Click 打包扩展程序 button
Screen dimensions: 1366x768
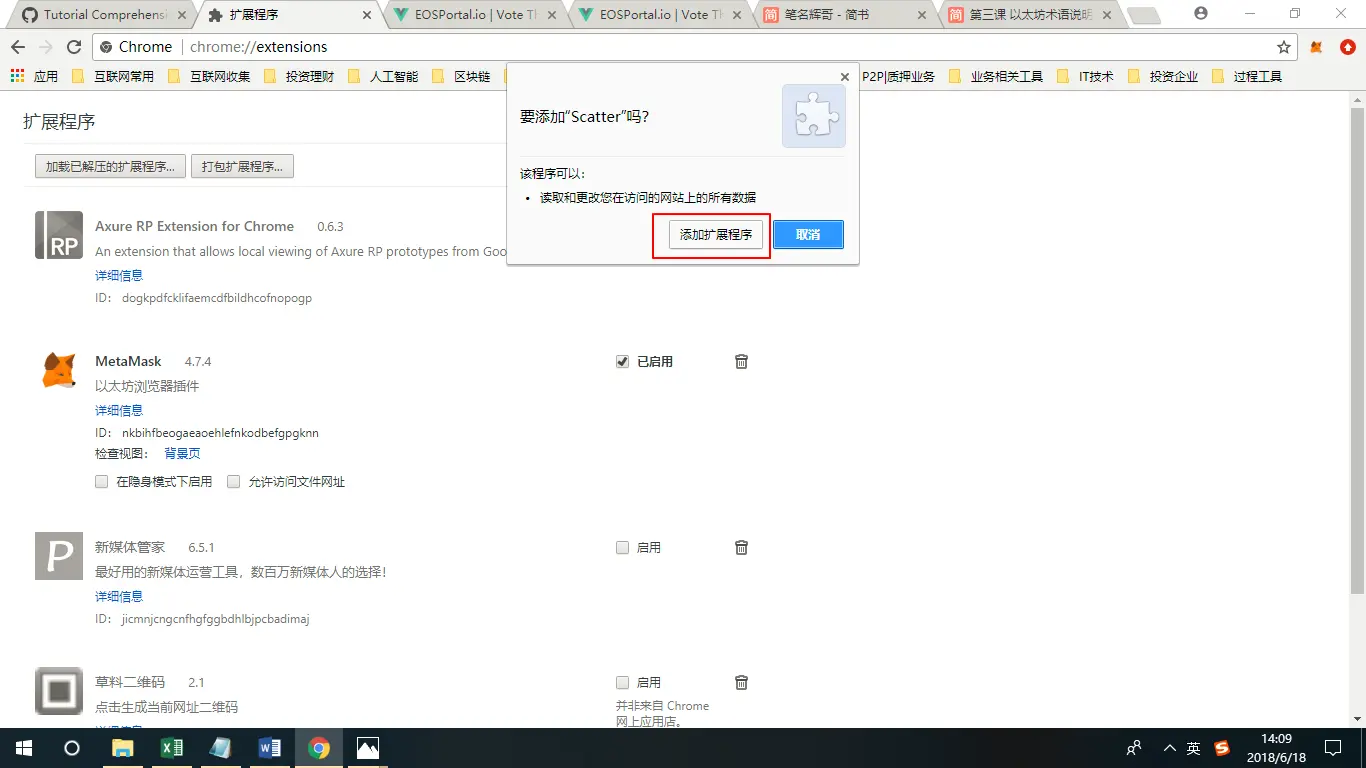242,167
